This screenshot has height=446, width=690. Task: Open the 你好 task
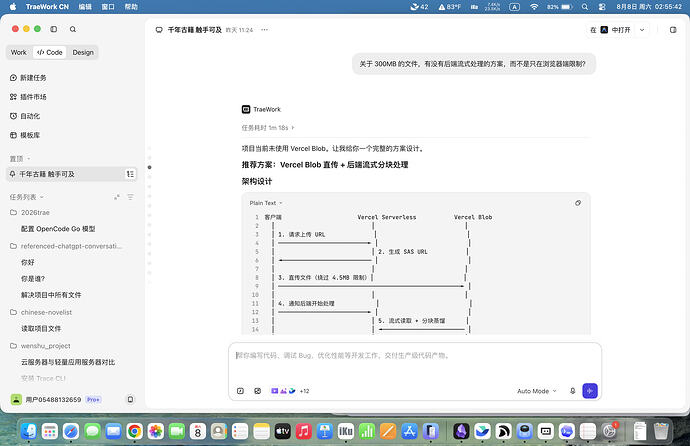[28, 262]
